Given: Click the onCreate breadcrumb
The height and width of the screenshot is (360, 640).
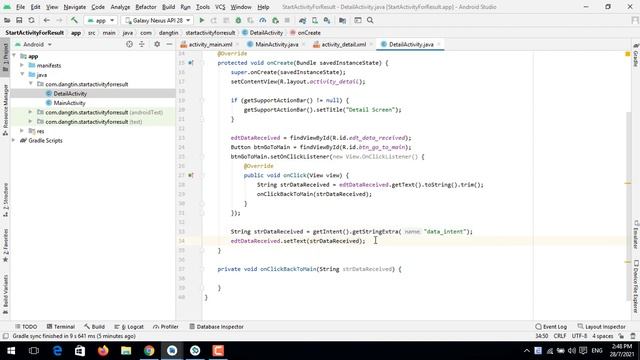Looking at the screenshot, I should click(305, 33).
